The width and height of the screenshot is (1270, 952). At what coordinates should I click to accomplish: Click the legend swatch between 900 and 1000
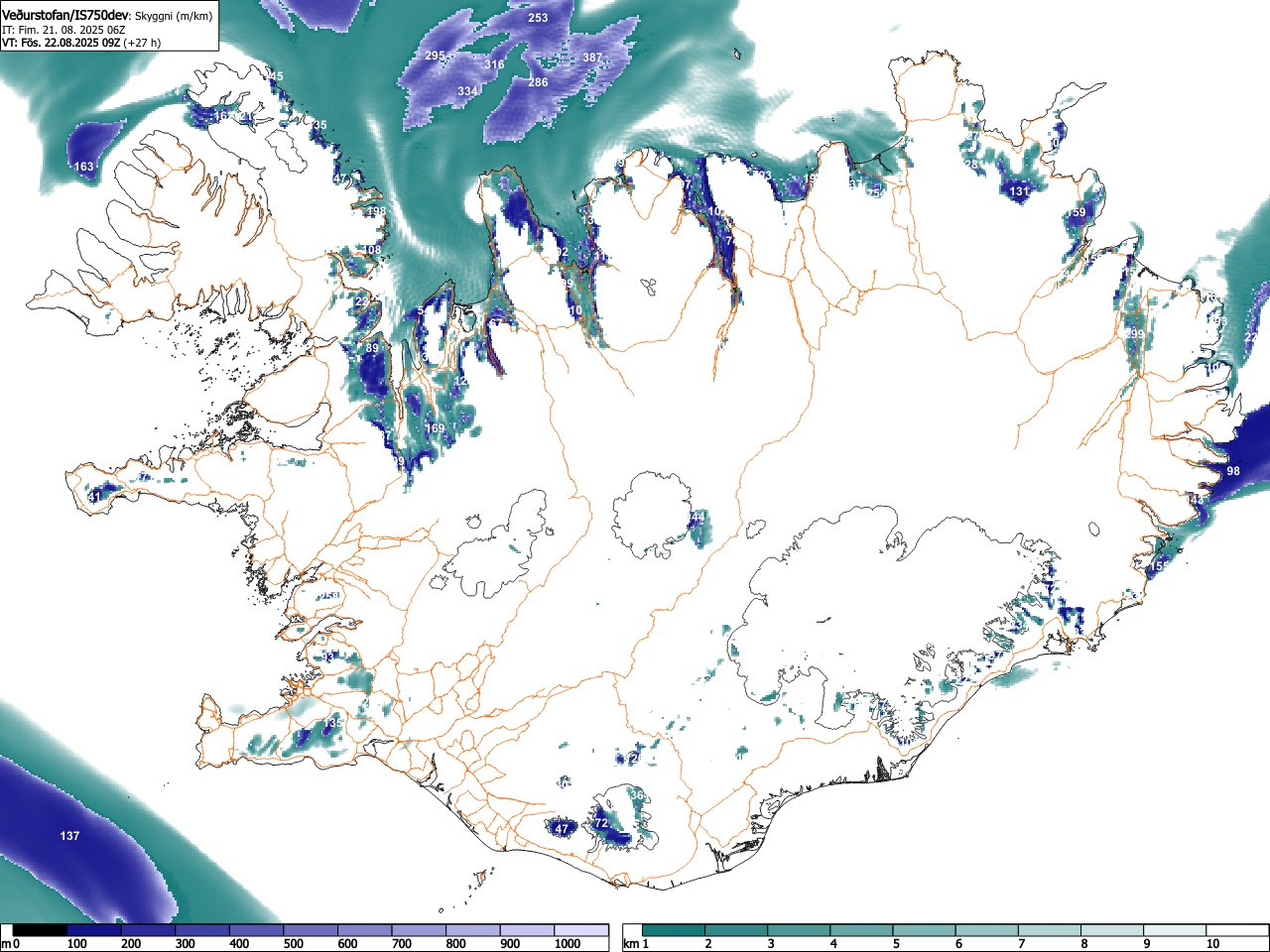click(x=527, y=930)
